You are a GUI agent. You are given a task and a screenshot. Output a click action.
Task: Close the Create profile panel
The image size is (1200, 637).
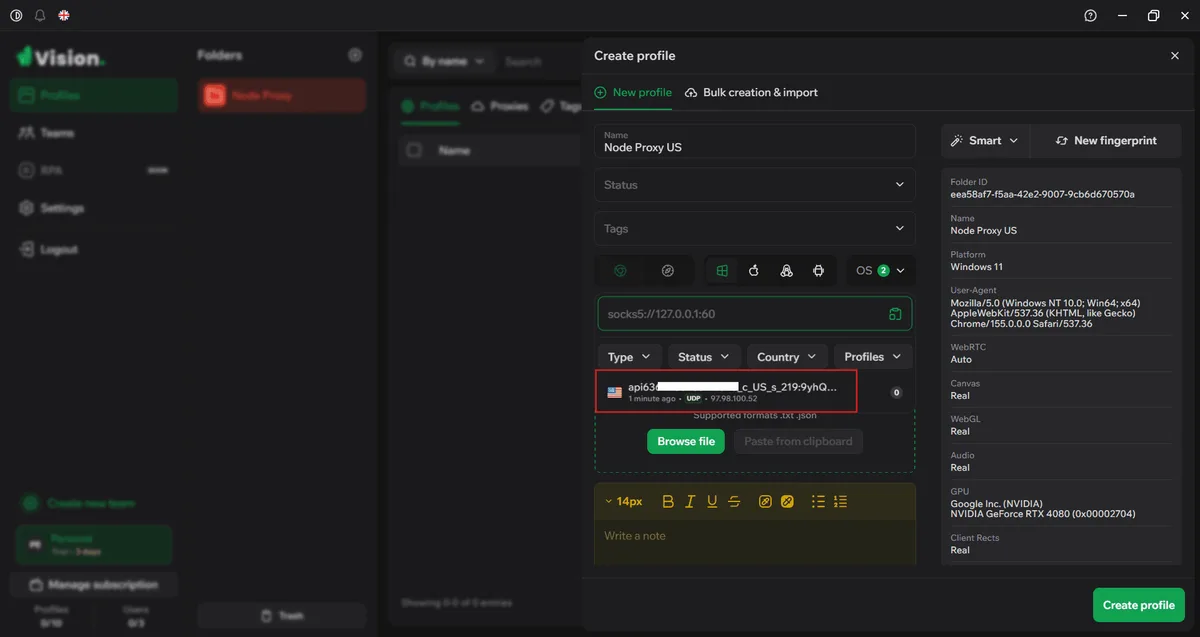[1175, 56]
